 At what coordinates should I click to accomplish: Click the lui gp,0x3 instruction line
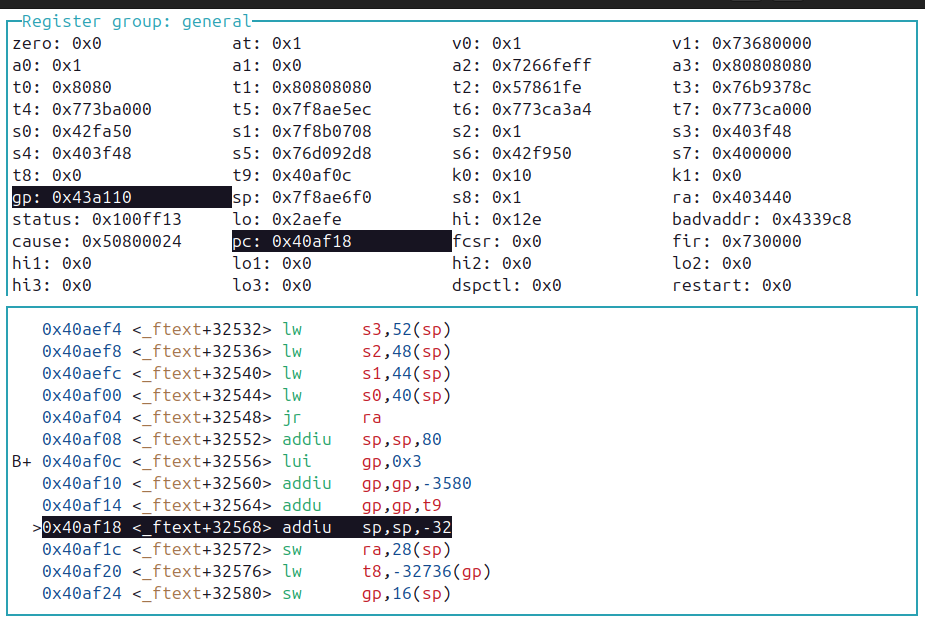click(x=232, y=461)
